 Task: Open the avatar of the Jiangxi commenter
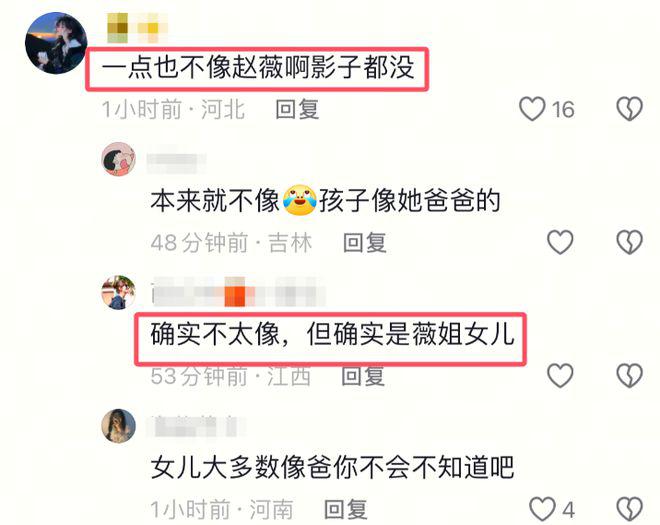coord(119,293)
